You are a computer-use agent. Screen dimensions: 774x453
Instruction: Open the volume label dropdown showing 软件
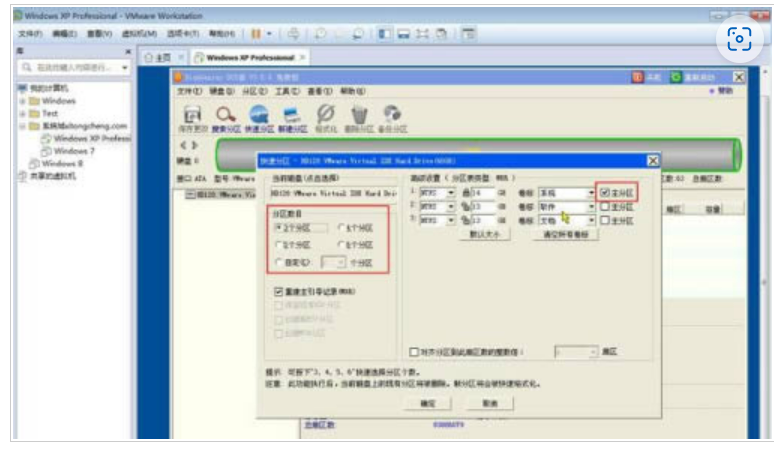pos(591,206)
